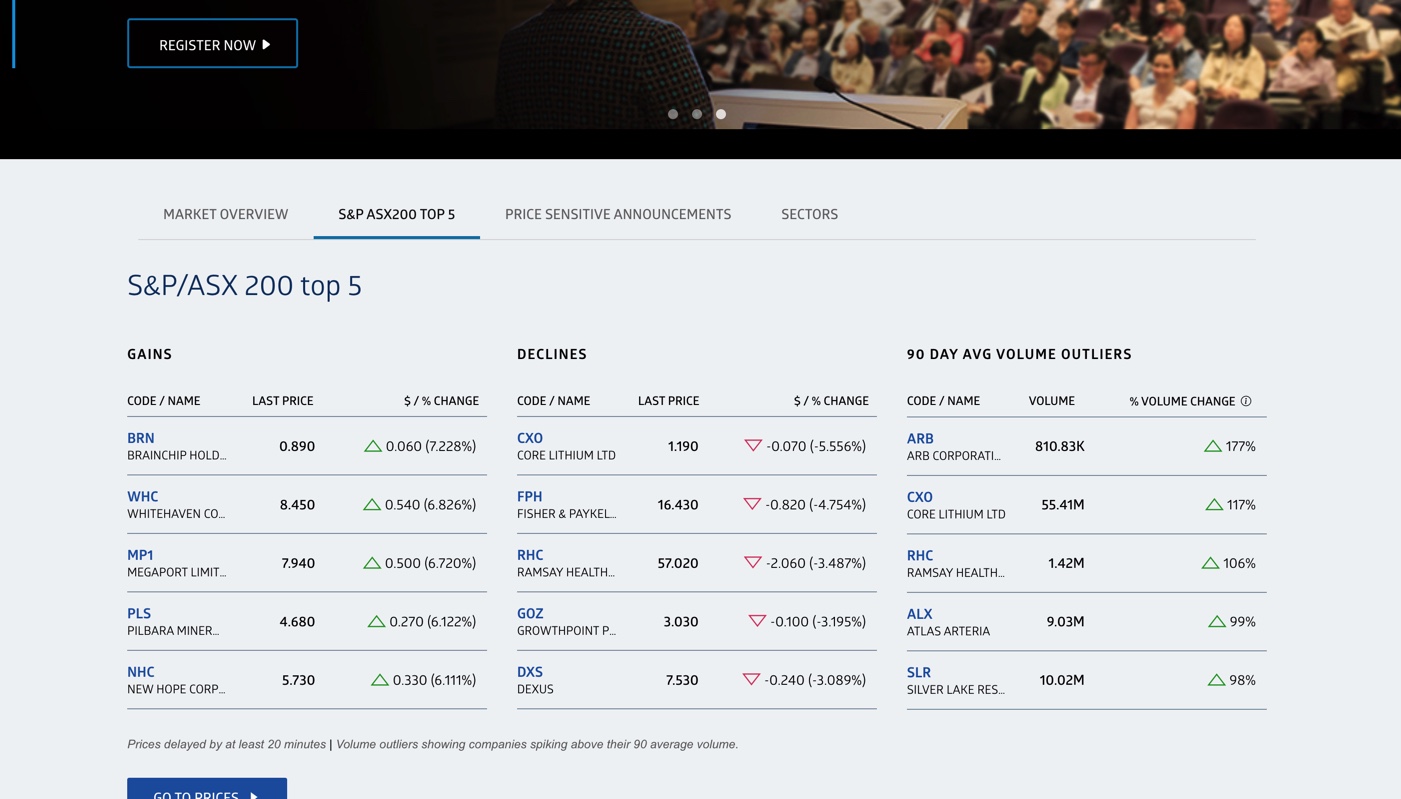1401x799 pixels.
Task: Click ARB 177% up triangle icon
Action: pos(1213,446)
